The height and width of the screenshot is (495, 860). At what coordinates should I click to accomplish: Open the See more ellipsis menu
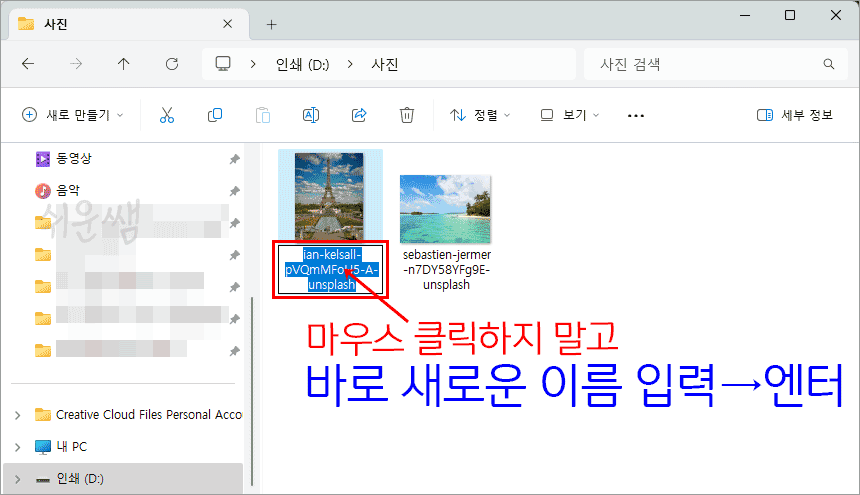click(x=636, y=116)
